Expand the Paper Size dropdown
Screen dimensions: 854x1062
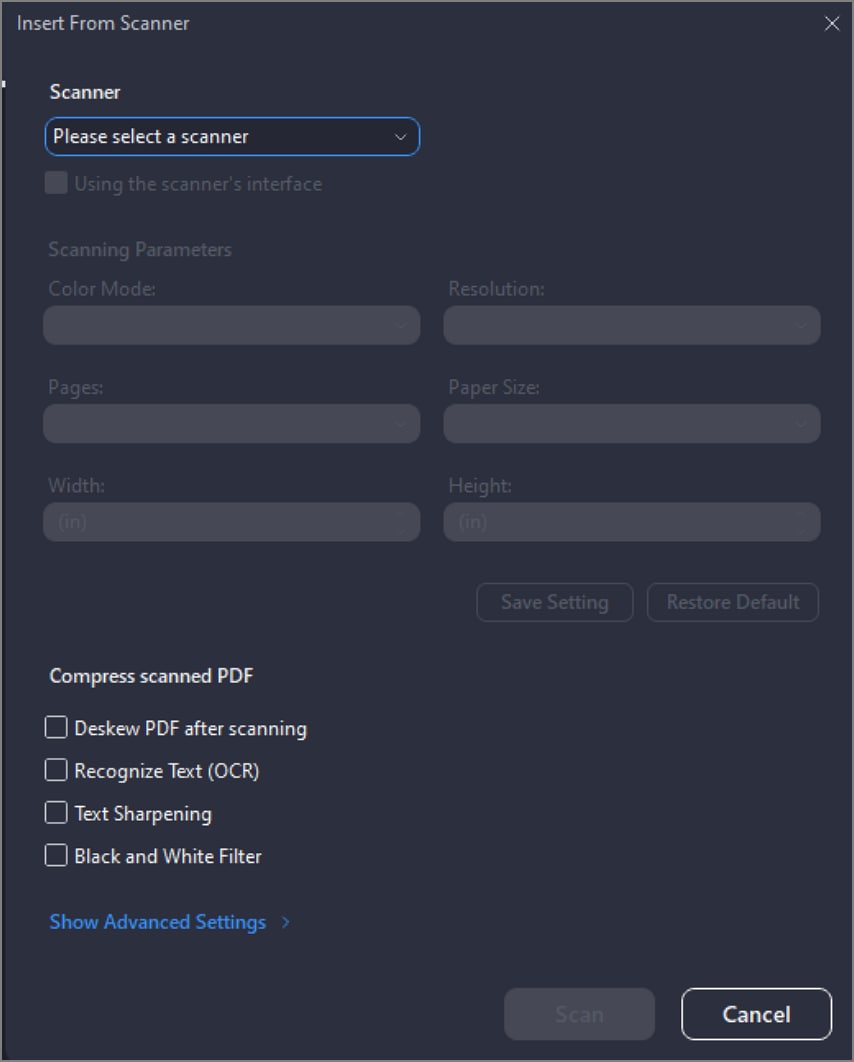tap(631, 424)
